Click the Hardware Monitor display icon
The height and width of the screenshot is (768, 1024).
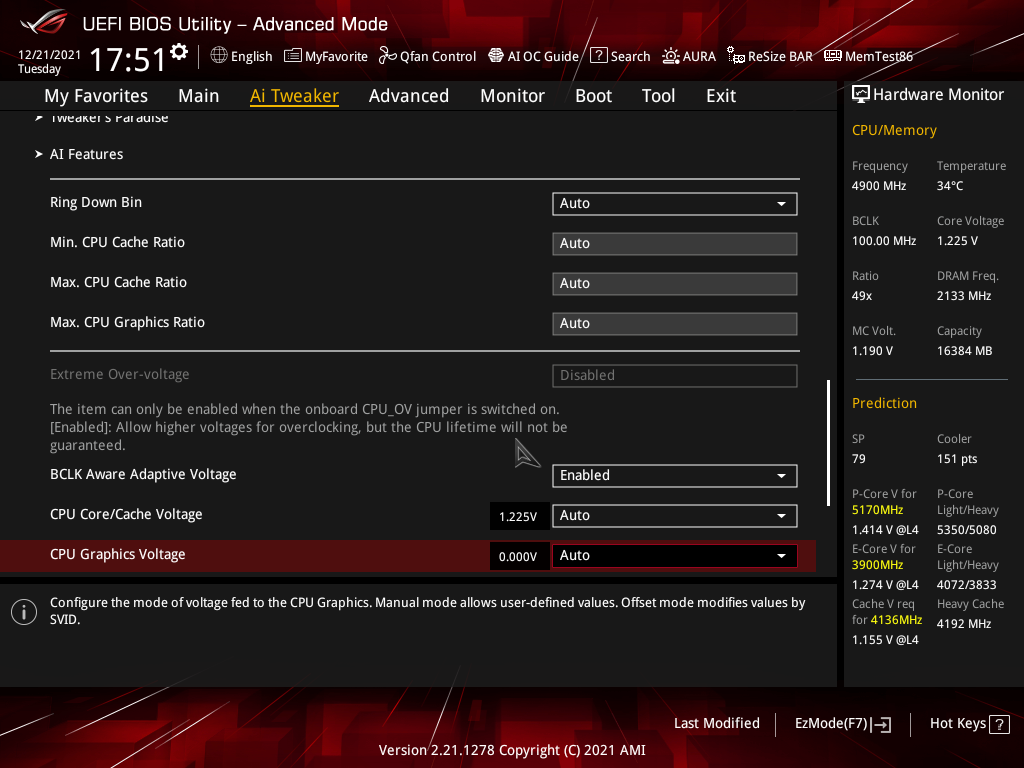(x=861, y=95)
